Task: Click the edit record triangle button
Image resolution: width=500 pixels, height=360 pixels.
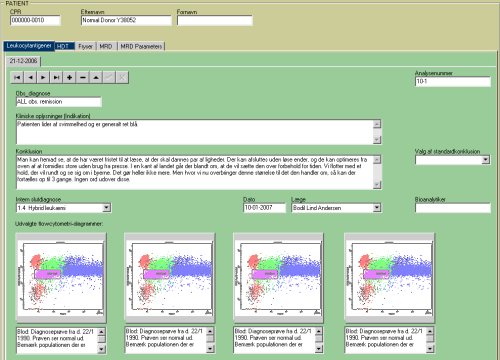Action: coord(96,77)
